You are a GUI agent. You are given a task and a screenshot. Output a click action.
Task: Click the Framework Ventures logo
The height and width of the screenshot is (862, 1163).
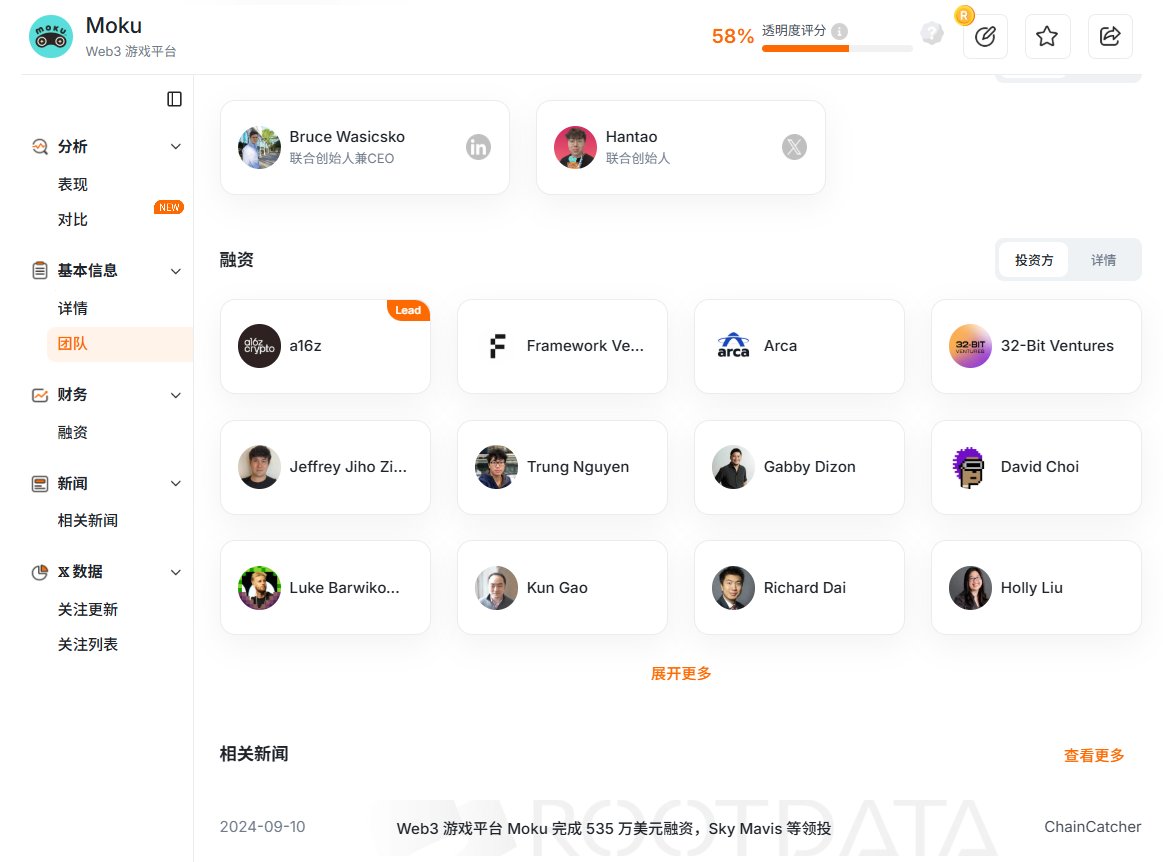pos(497,346)
